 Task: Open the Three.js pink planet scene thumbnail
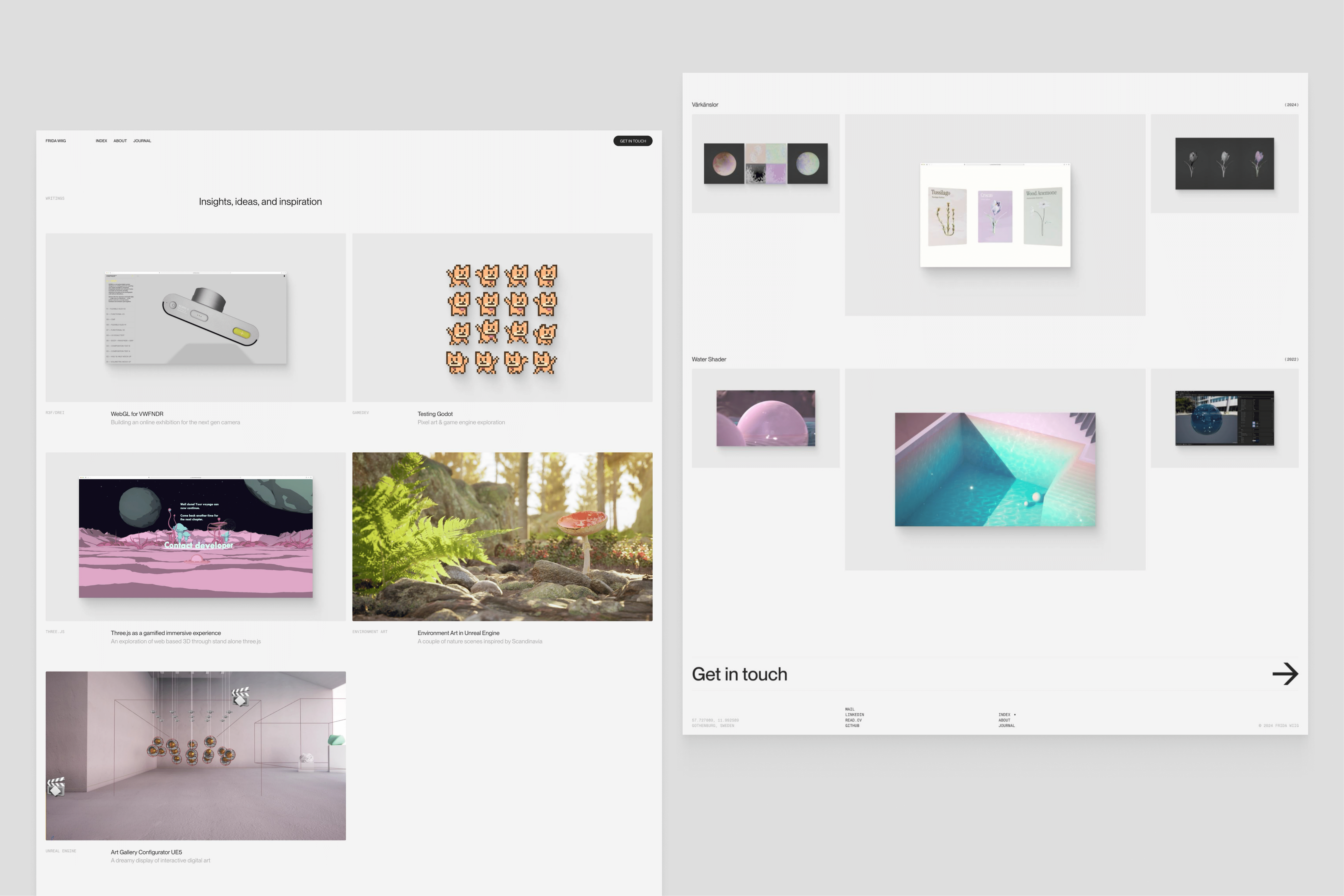pos(195,537)
